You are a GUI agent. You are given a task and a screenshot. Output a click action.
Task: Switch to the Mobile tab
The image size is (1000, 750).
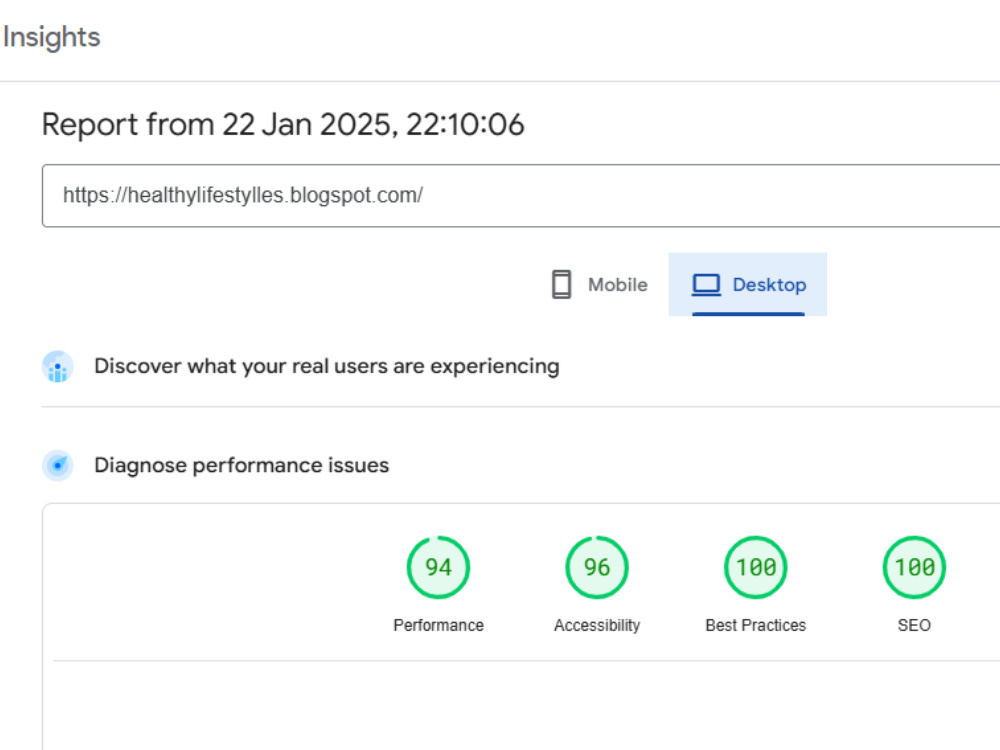(x=599, y=284)
